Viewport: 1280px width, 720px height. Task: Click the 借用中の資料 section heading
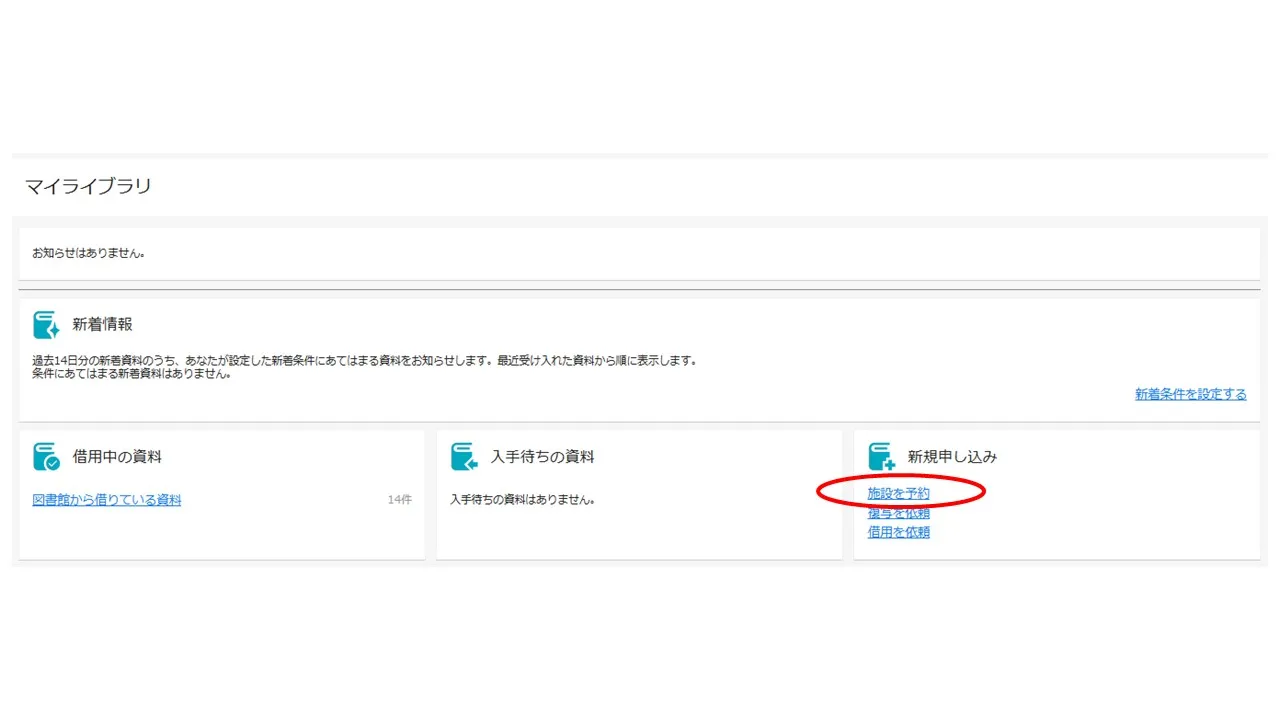(x=117, y=457)
